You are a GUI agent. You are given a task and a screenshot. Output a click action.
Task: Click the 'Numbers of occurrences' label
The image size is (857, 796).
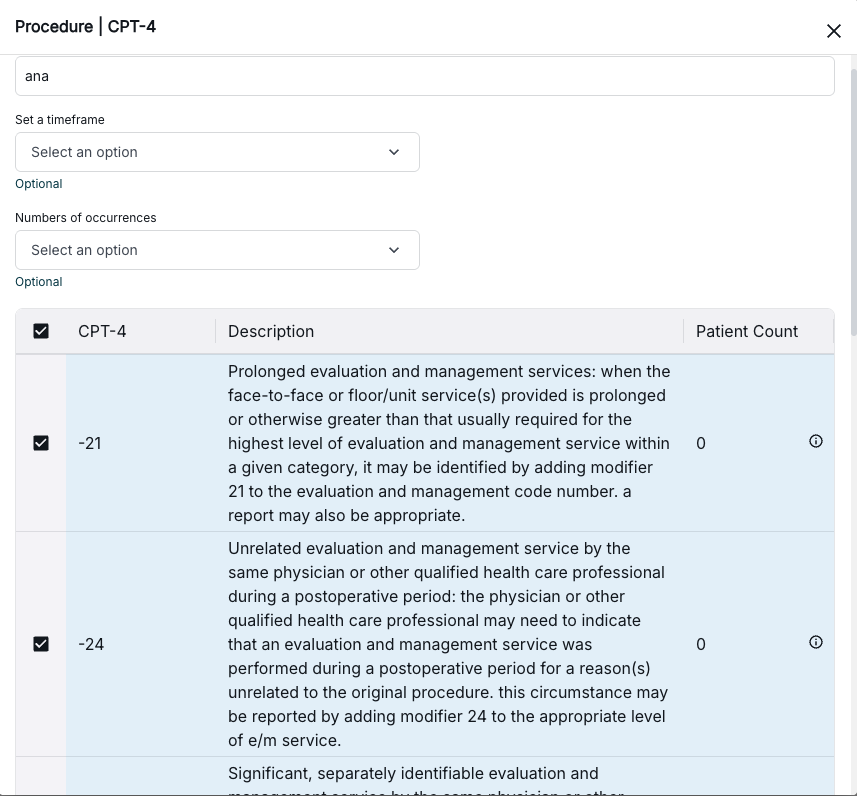click(x=86, y=218)
